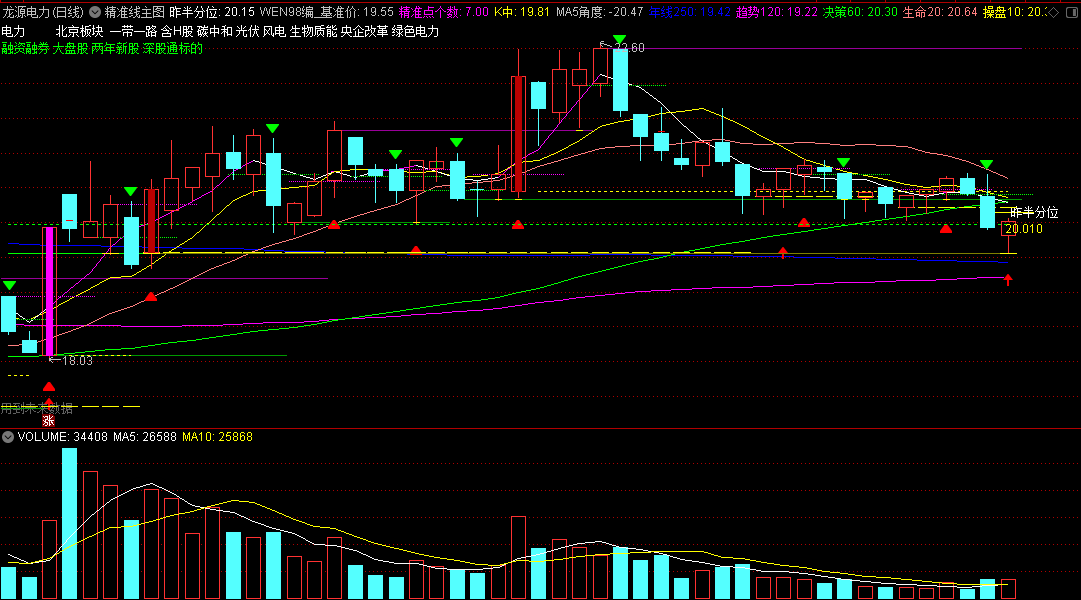Click the 精准线主图 indicator name
The width and height of the screenshot is (1081, 600).
pos(134,12)
